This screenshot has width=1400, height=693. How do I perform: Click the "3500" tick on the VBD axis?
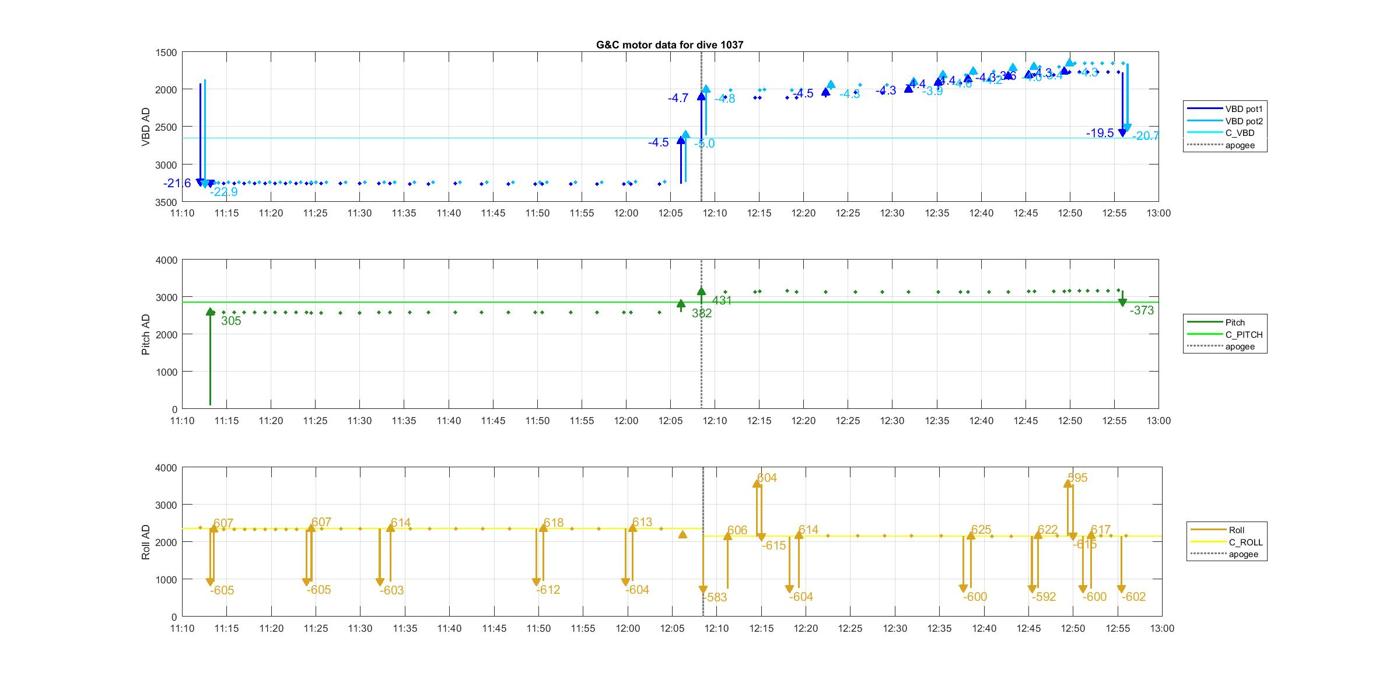point(166,202)
